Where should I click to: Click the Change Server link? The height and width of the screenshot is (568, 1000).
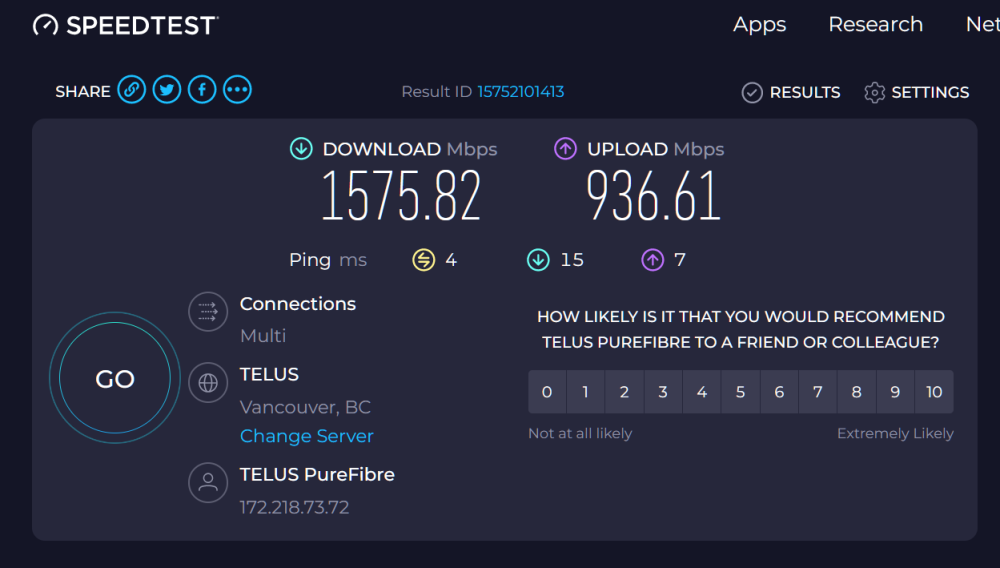pos(307,436)
